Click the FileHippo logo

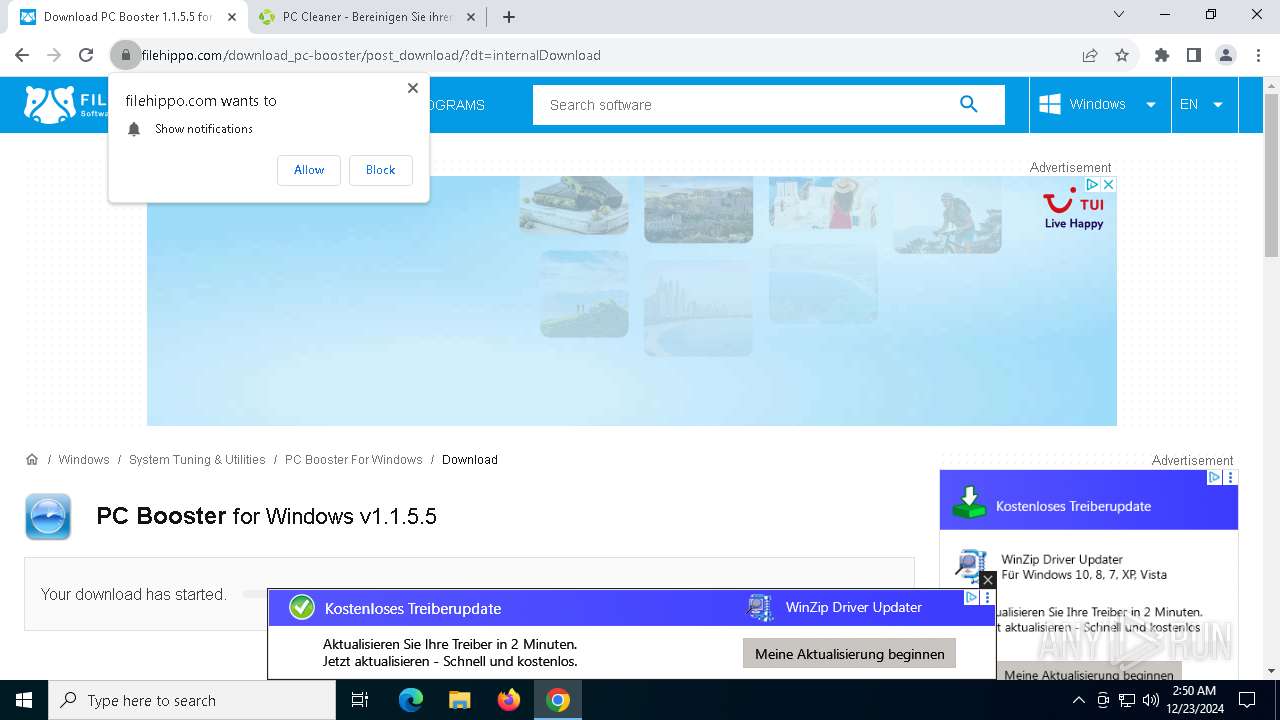coord(66,104)
